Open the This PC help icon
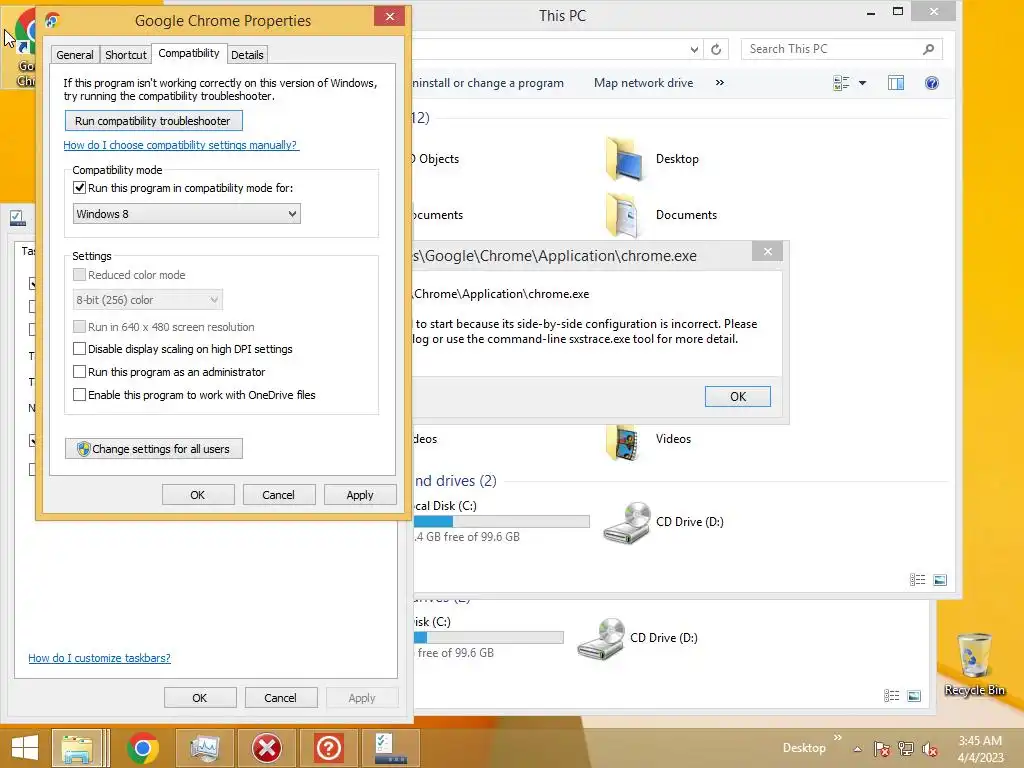Viewport: 1024px width, 768px height. [932, 83]
